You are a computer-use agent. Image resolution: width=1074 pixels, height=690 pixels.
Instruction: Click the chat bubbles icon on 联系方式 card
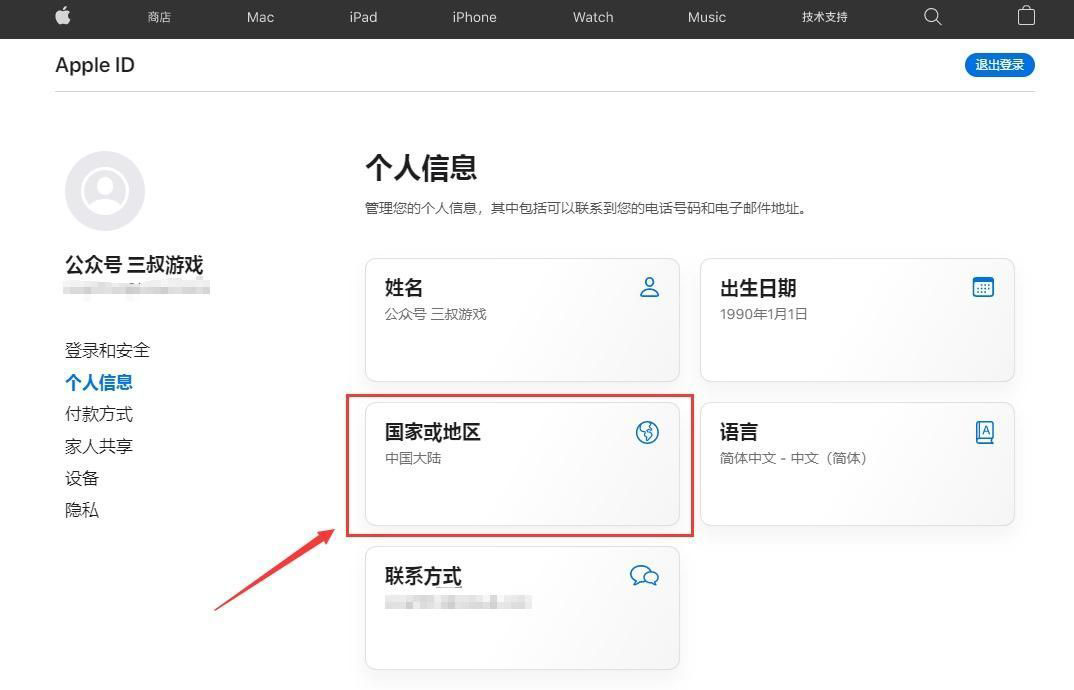tap(645, 576)
